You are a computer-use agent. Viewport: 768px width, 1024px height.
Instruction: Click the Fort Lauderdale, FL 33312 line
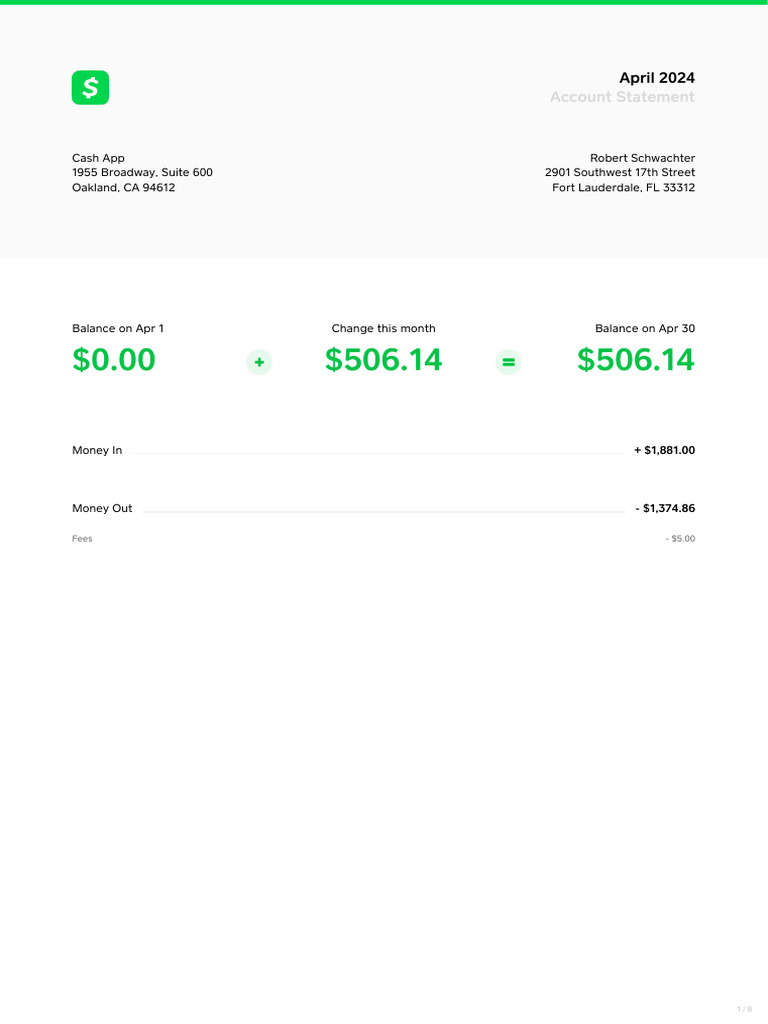click(623, 188)
